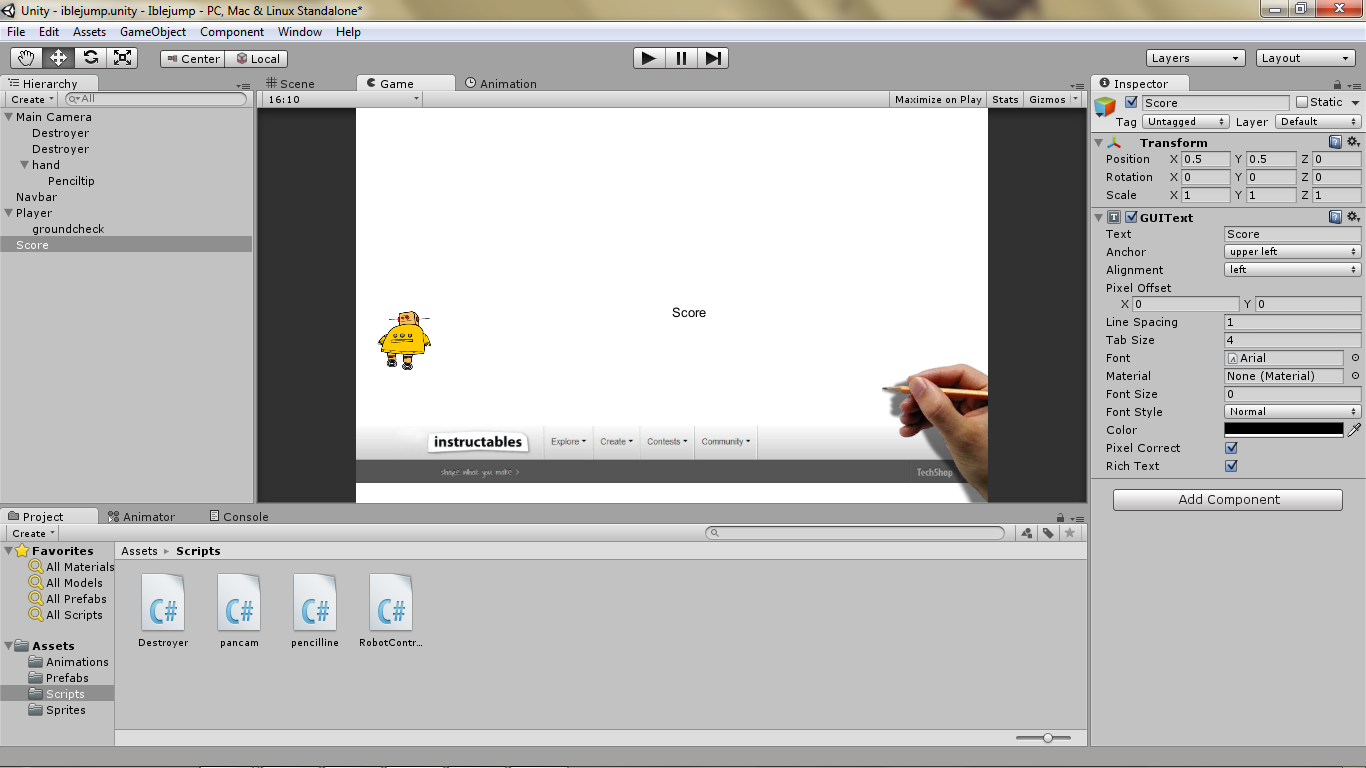Open the Transform component gear menu
1366x768 pixels.
[x=1353, y=142]
